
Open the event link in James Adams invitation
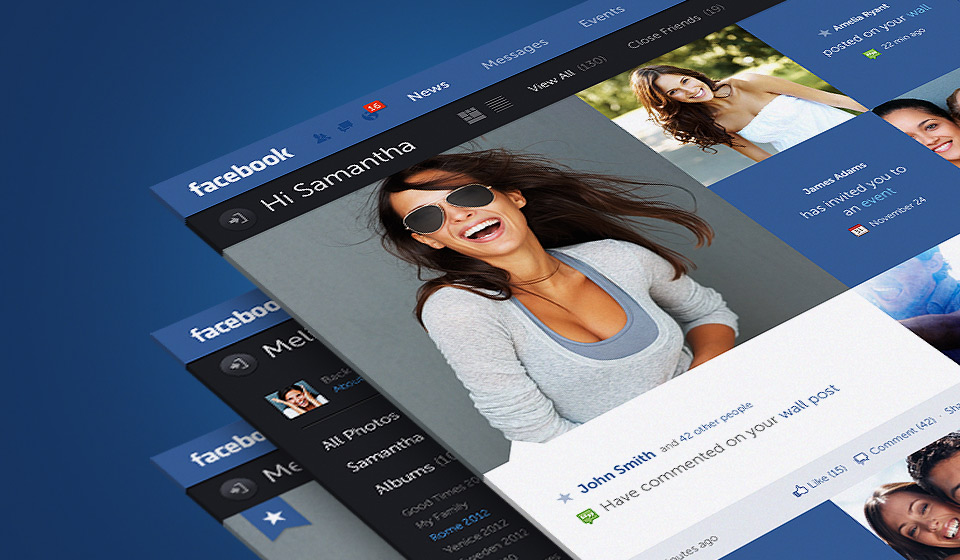[x=879, y=198]
